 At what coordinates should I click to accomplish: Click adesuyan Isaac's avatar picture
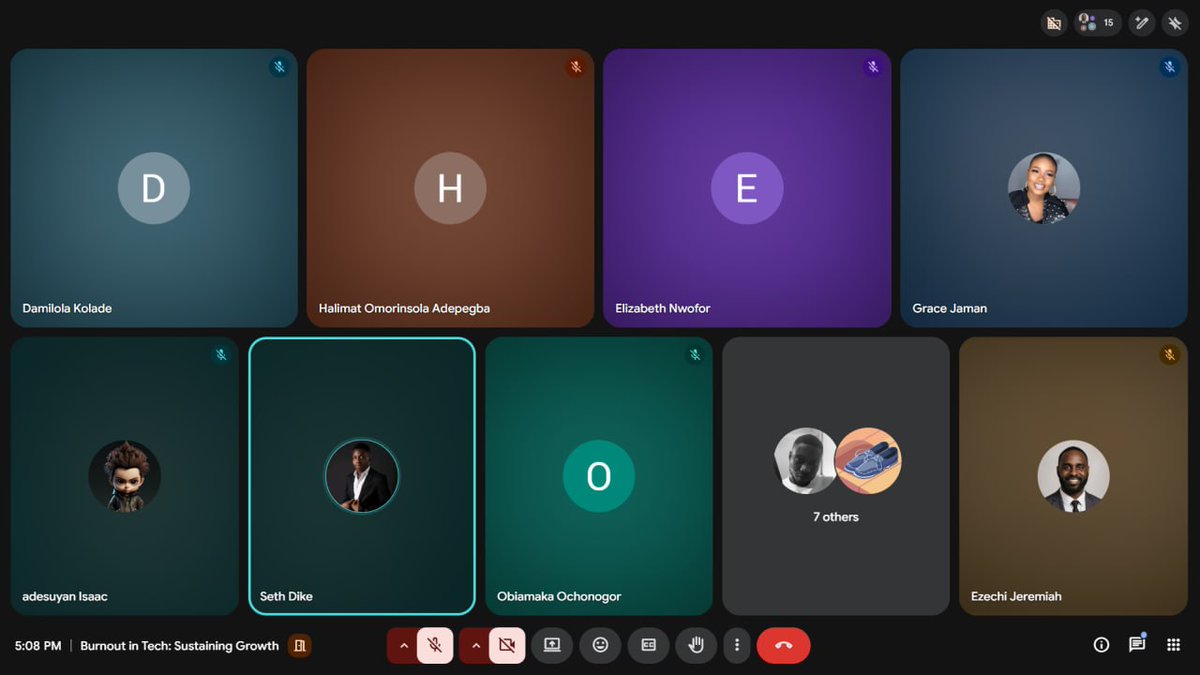(x=125, y=476)
